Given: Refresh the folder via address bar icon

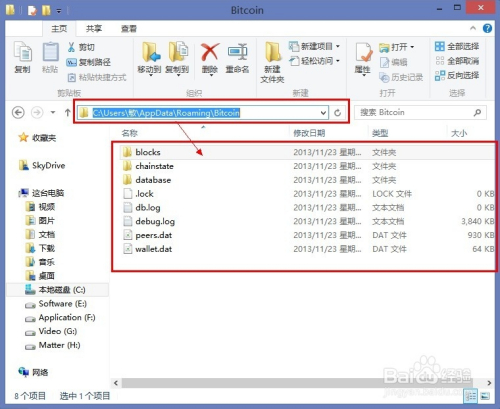Looking at the screenshot, I should pos(337,113).
